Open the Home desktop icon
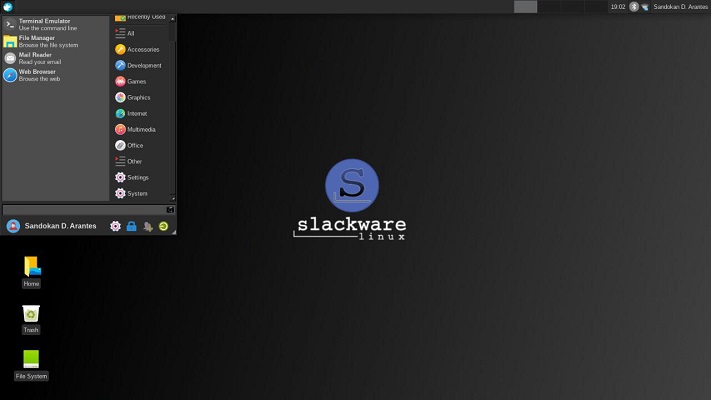 point(31,272)
